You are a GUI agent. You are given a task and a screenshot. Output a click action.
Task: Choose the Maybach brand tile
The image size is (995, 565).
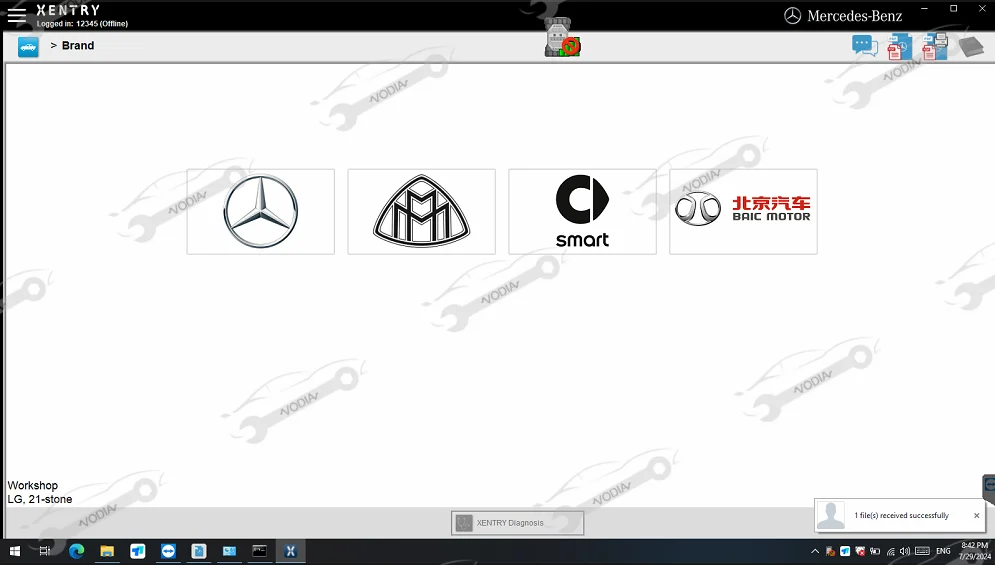coord(421,211)
